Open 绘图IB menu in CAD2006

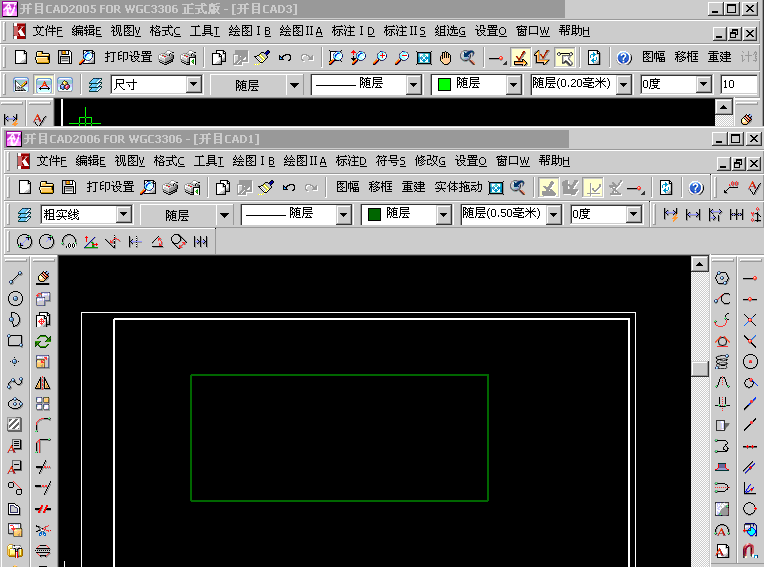253,161
